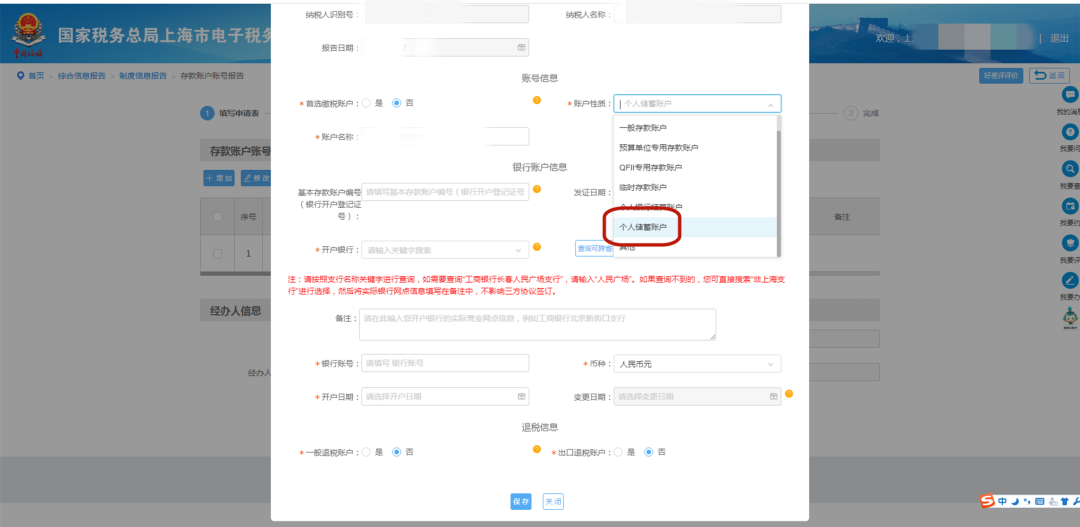Click the 保存 button
The width and height of the screenshot is (1080, 527).
click(x=521, y=502)
